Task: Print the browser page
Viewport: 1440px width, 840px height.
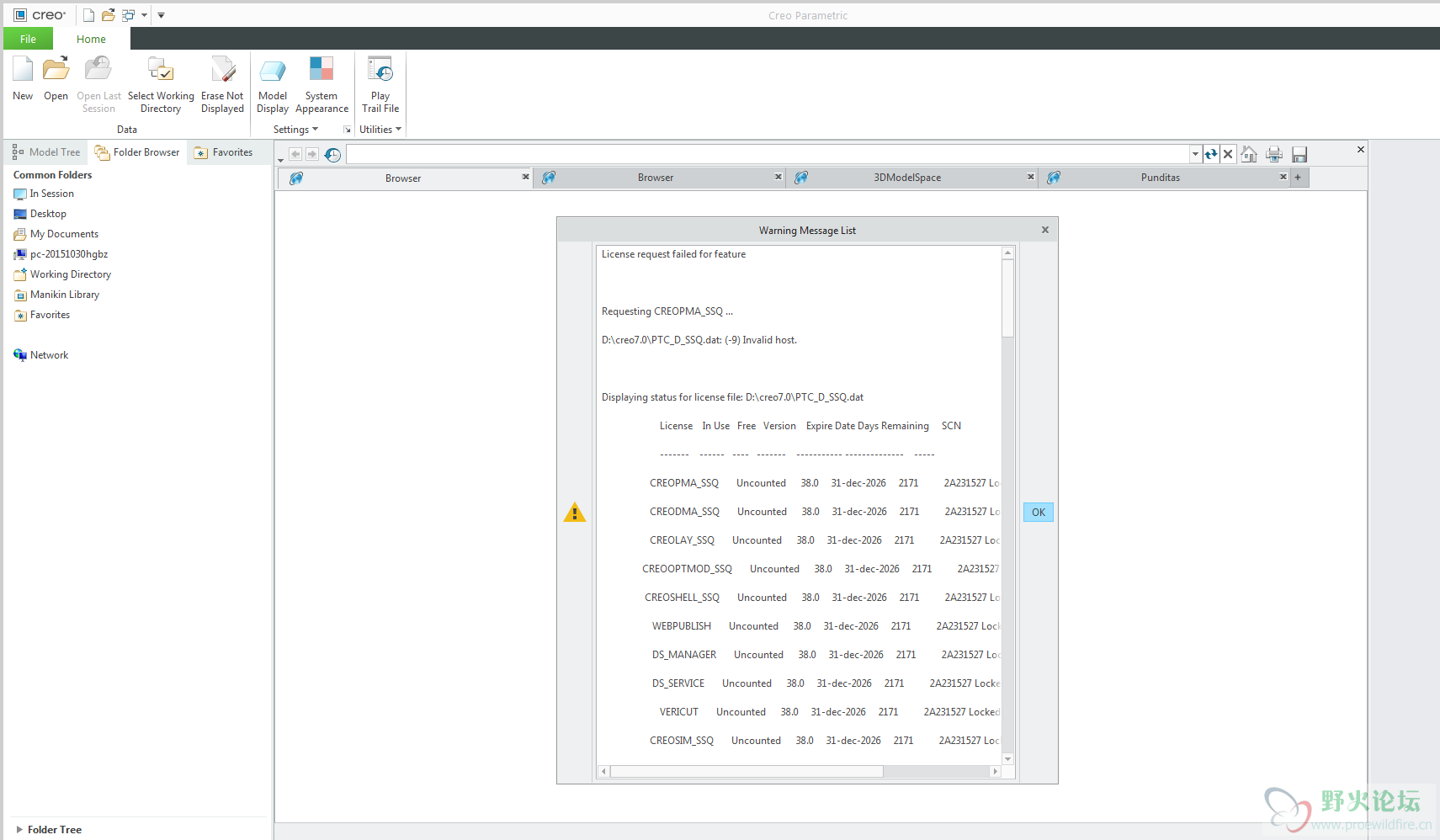Action: tap(1274, 154)
